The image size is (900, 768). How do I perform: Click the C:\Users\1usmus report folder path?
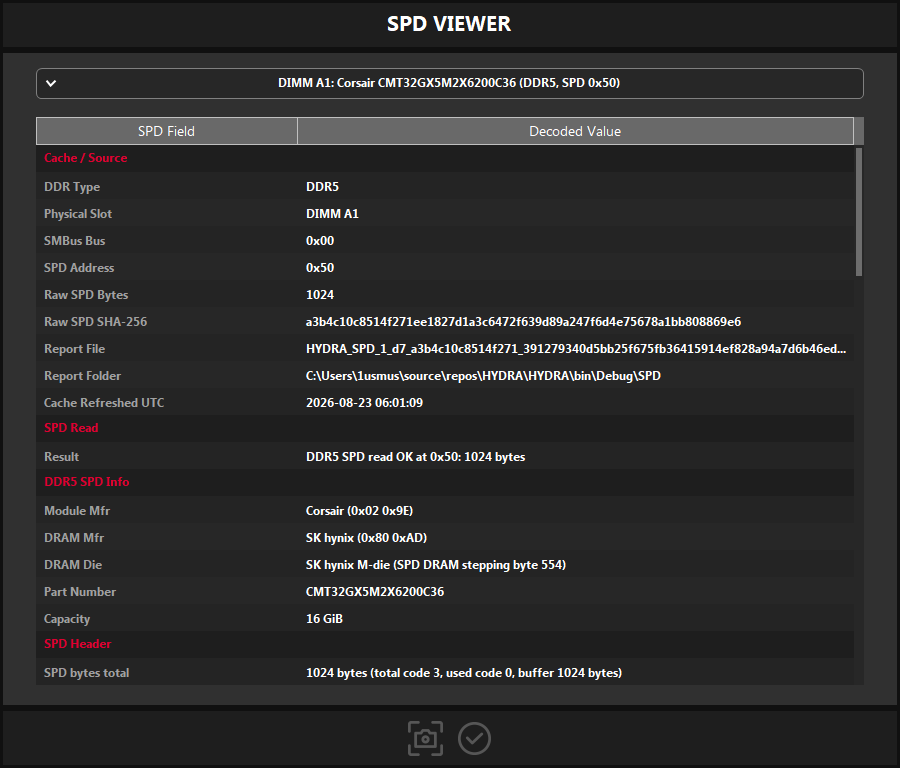coord(483,375)
